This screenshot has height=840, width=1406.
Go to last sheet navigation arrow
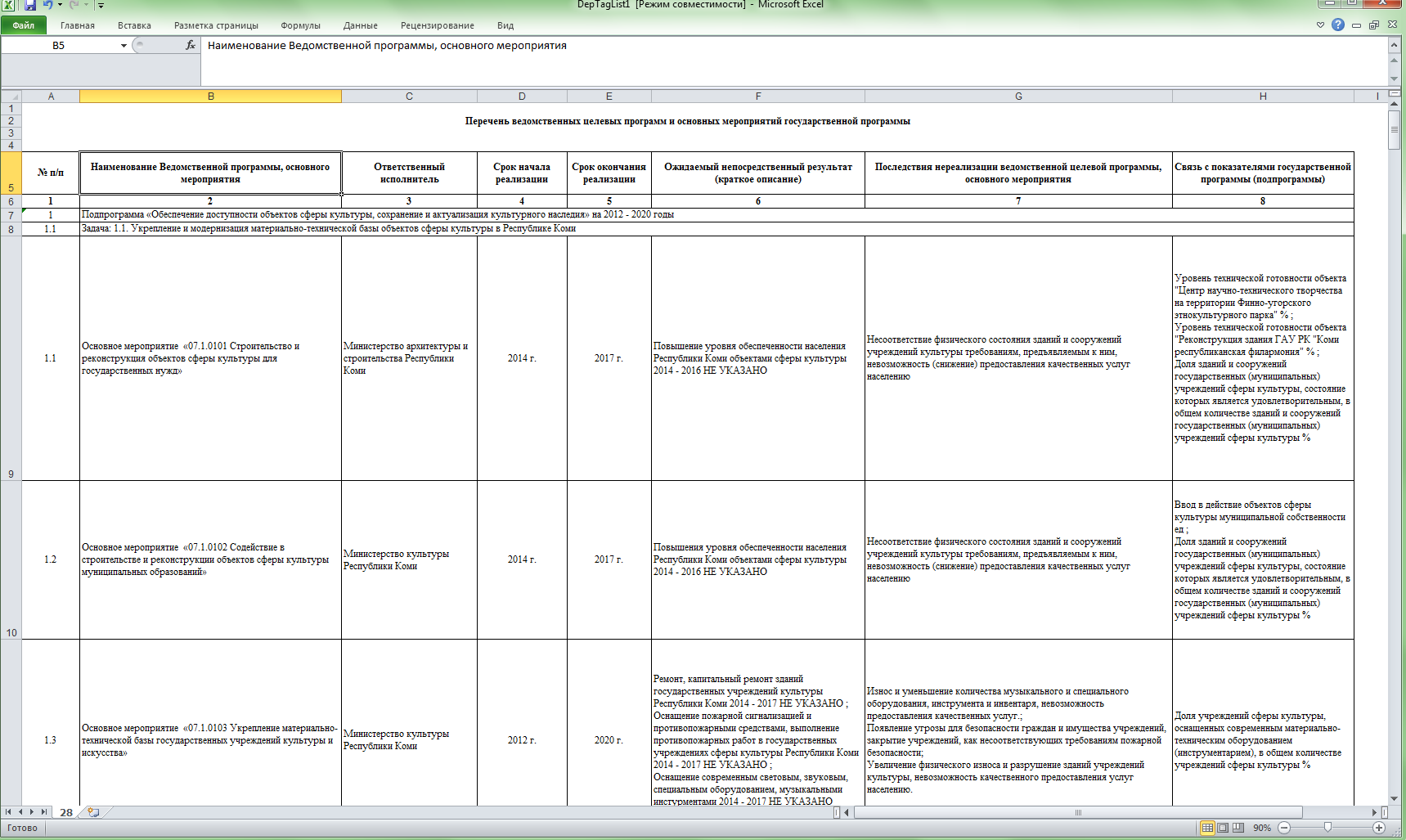point(43,812)
